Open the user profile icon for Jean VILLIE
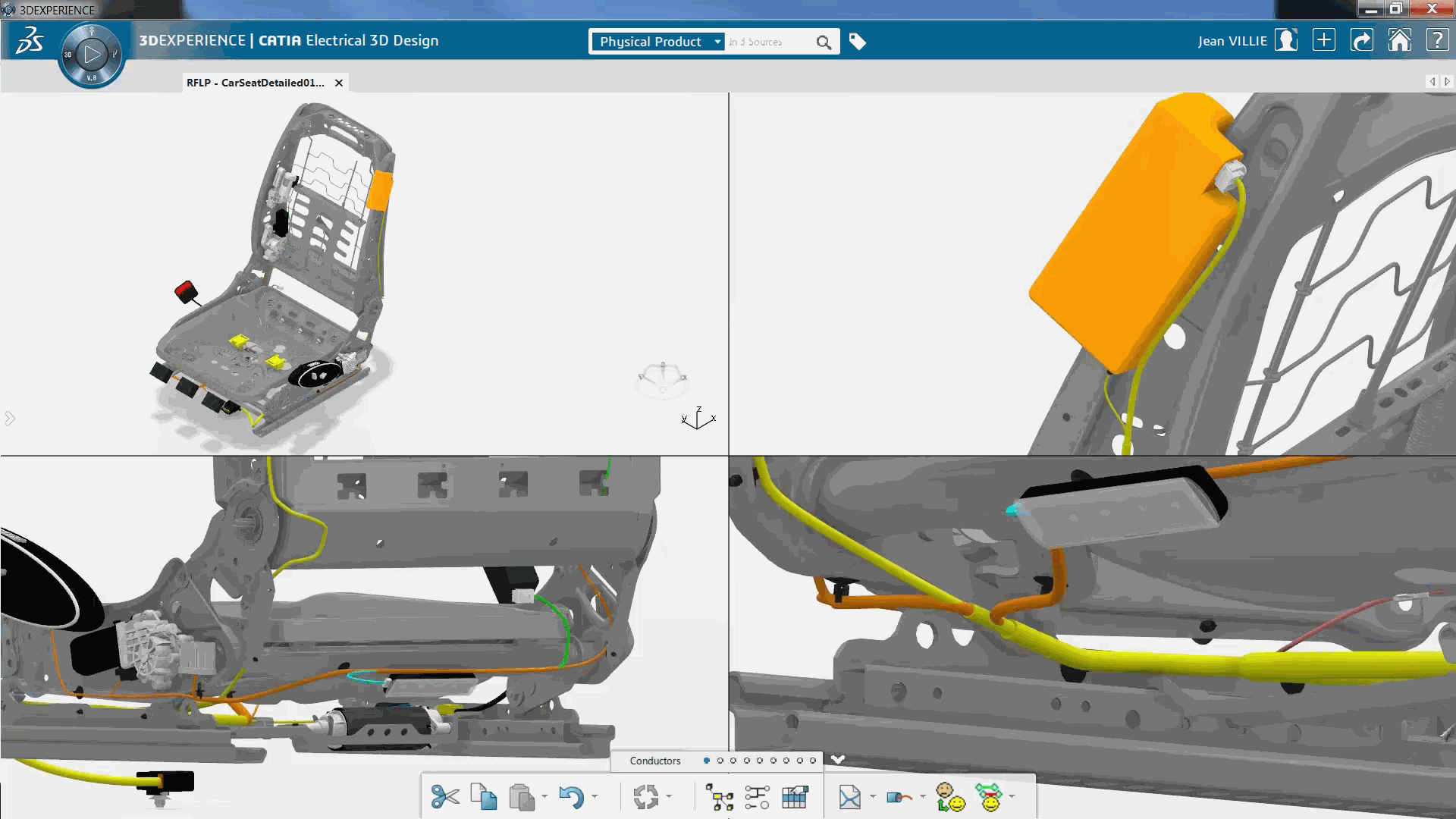This screenshot has height=819, width=1456. (1286, 40)
